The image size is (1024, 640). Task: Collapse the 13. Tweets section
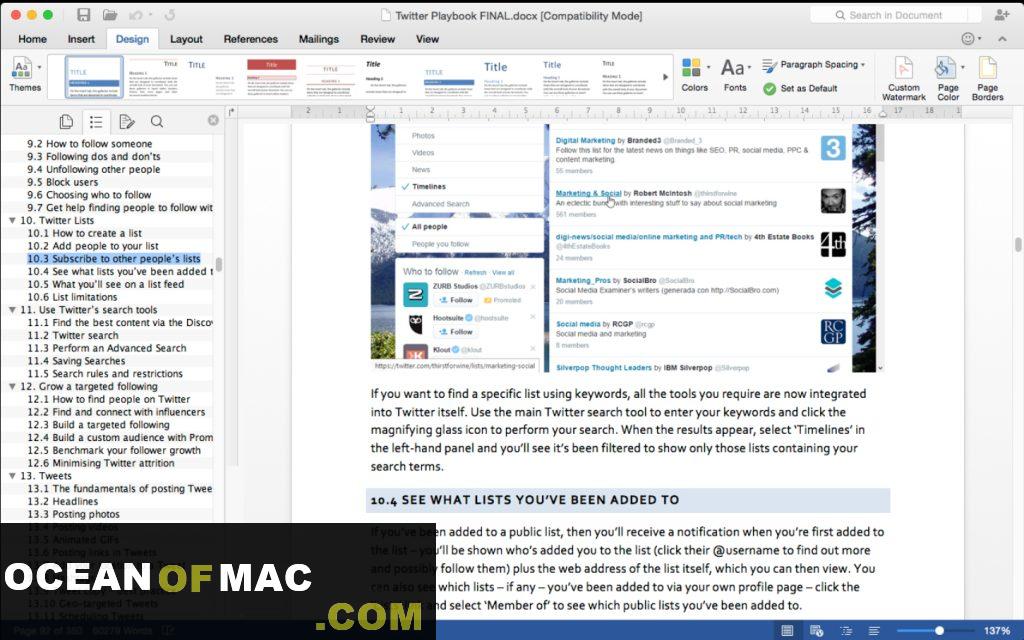pyautogui.click(x=12, y=475)
